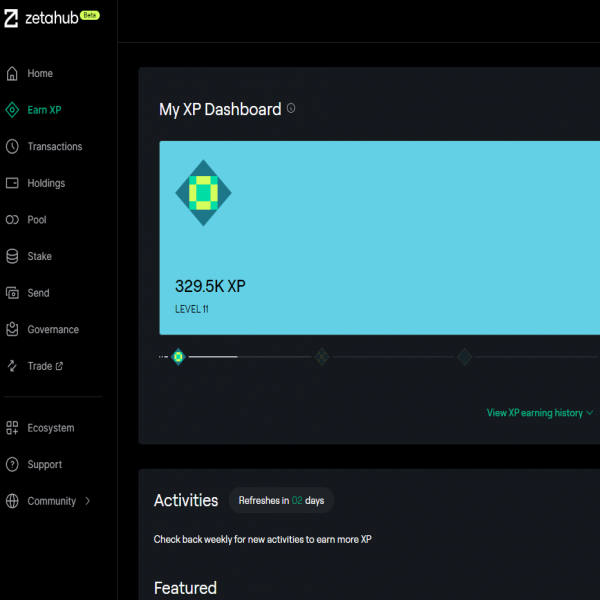Click the ZetaHub logo icon

[x=12, y=19]
